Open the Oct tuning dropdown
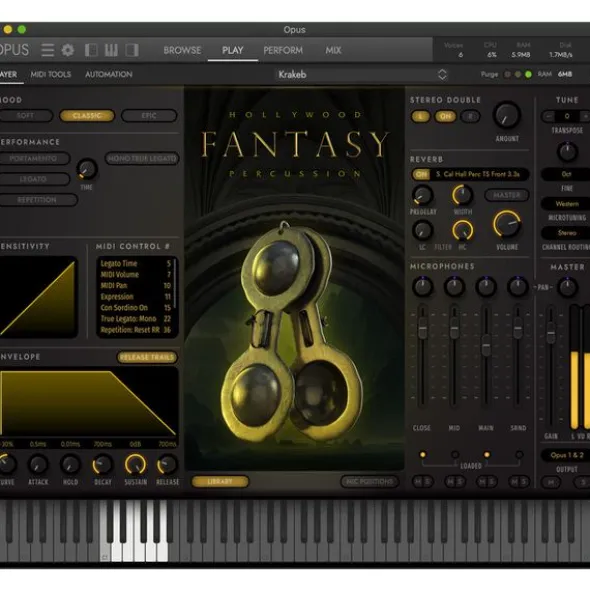 (x=565, y=174)
